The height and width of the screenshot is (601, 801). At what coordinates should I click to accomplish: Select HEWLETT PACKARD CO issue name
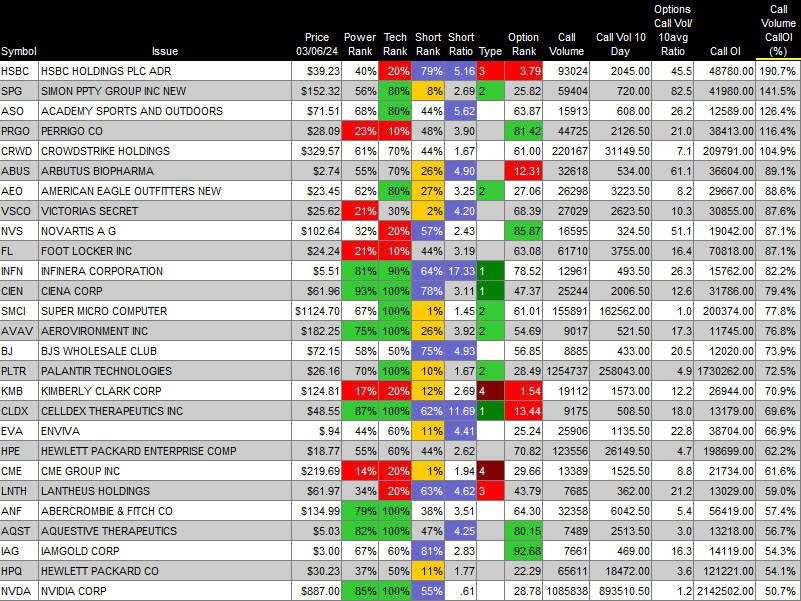pos(100,570)
